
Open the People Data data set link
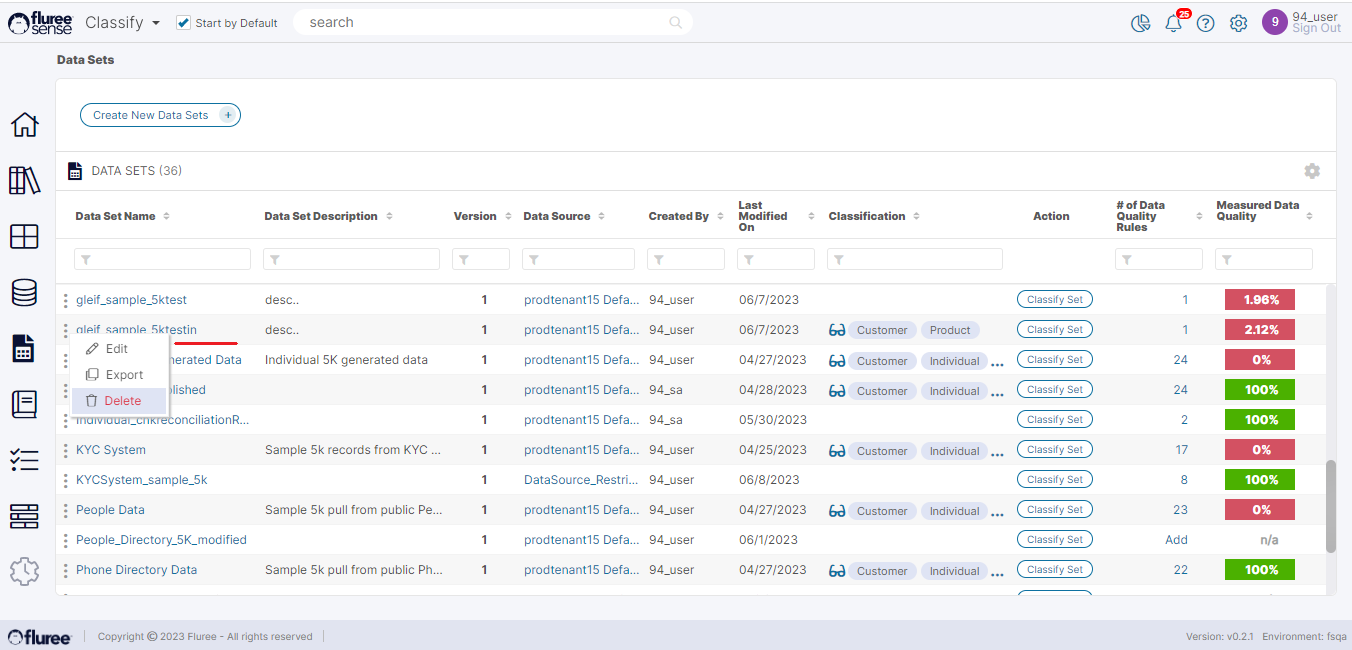point(110,510)
